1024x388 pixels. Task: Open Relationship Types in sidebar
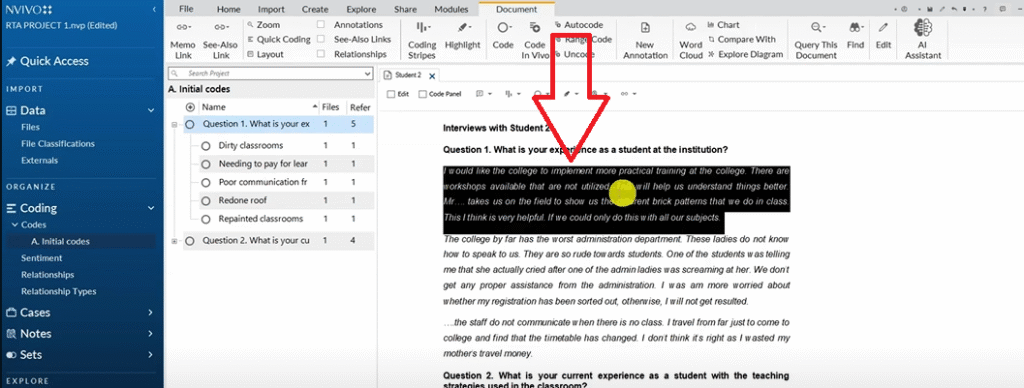tap(59, 291)
